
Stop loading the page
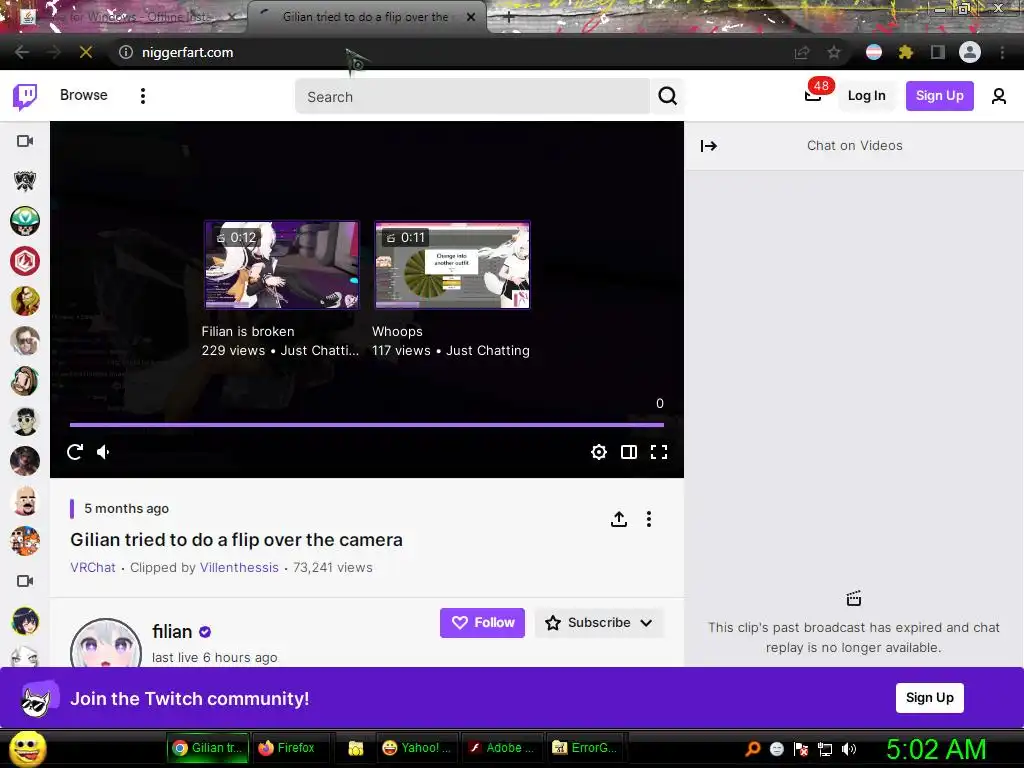[x=86, y=52]
